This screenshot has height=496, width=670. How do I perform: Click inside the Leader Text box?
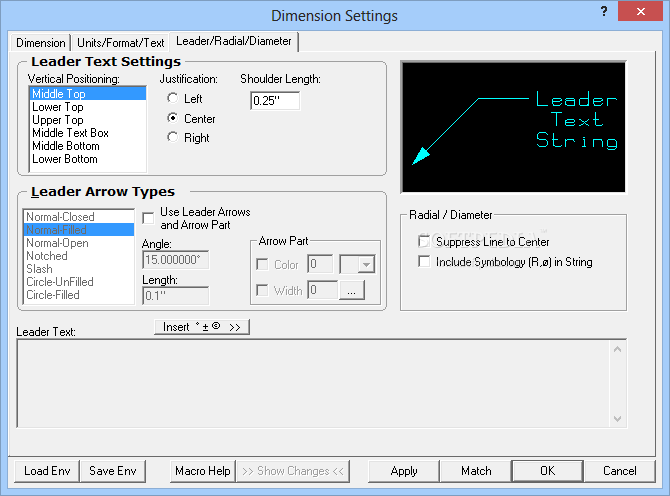point(314,383)
